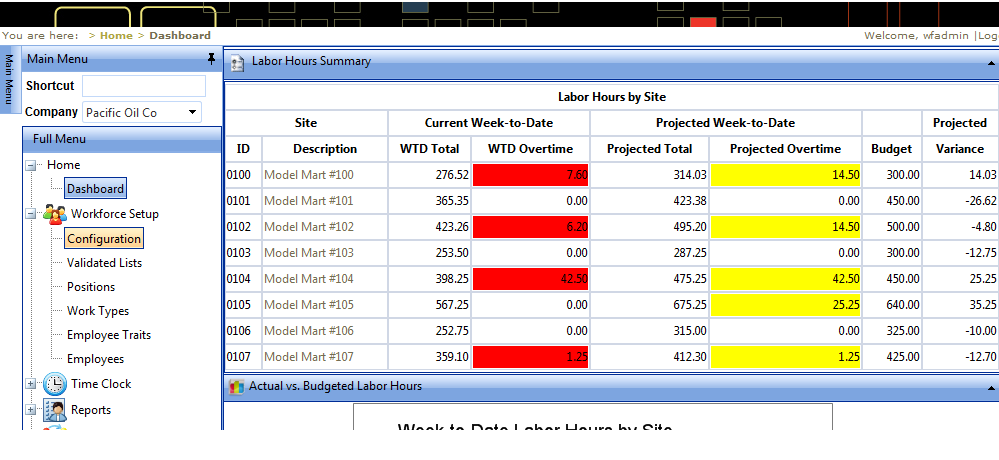Click the yellow 25.25 projected overtime cell
This screenshot has width=999, height=460.
click(785, 305)
